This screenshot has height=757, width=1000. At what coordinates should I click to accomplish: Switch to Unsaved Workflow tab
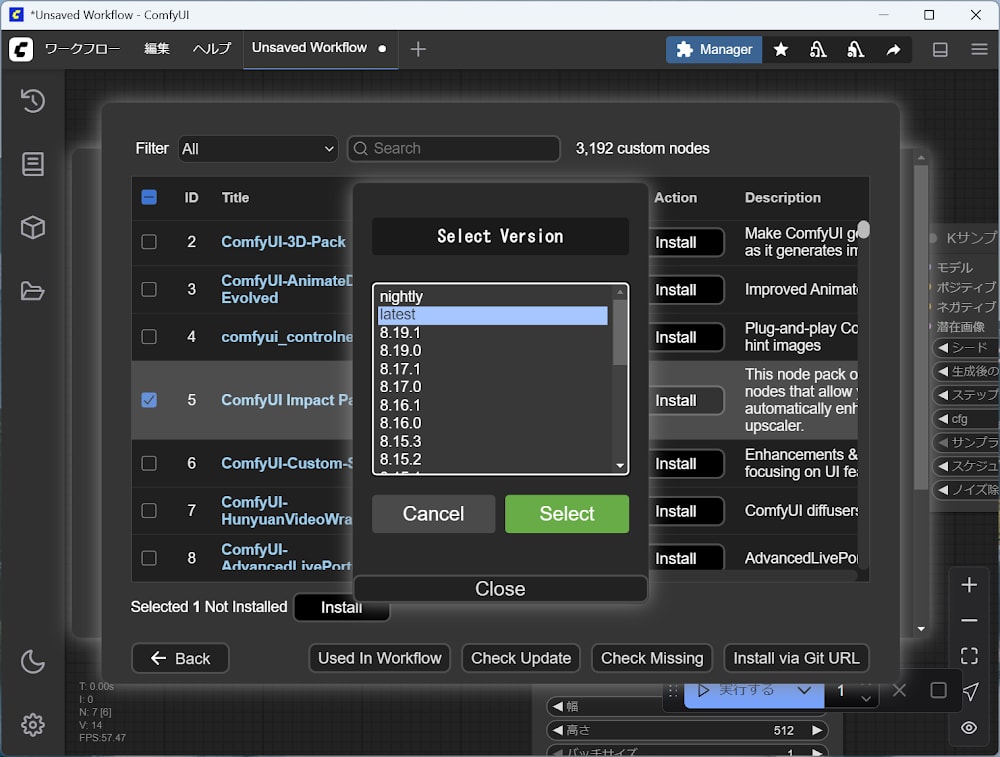(x=309, y=48)
